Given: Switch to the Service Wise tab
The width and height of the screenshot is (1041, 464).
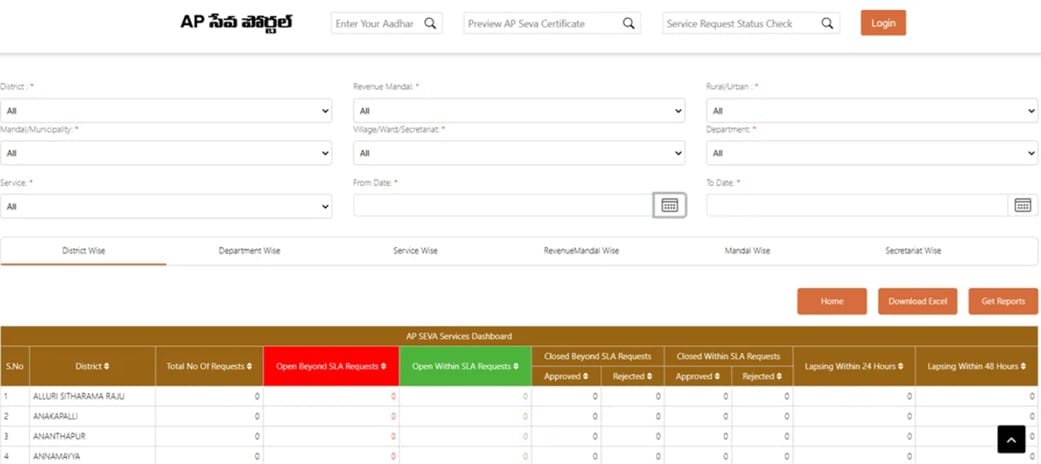Looking at the screenshot, I should point(415,251).
